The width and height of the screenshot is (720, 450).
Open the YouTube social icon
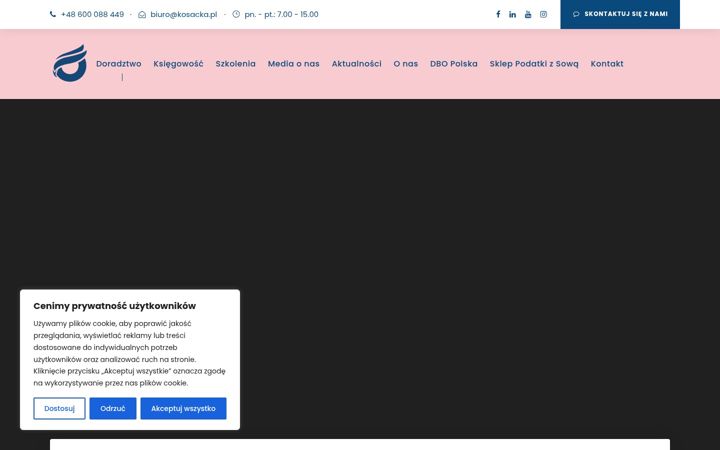[x=528, y=14]
